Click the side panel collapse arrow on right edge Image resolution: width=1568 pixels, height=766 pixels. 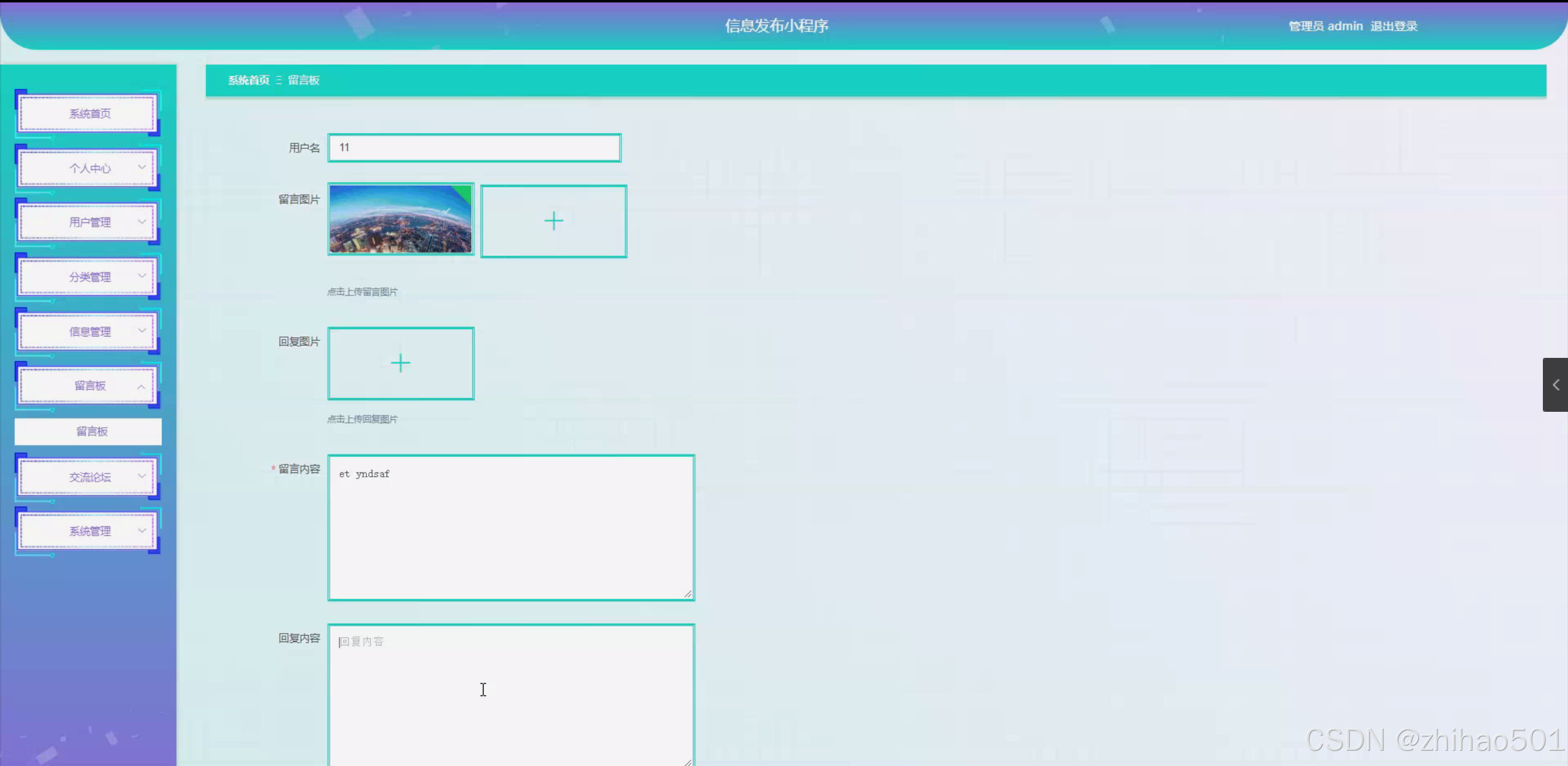[x=1556, y=385]
